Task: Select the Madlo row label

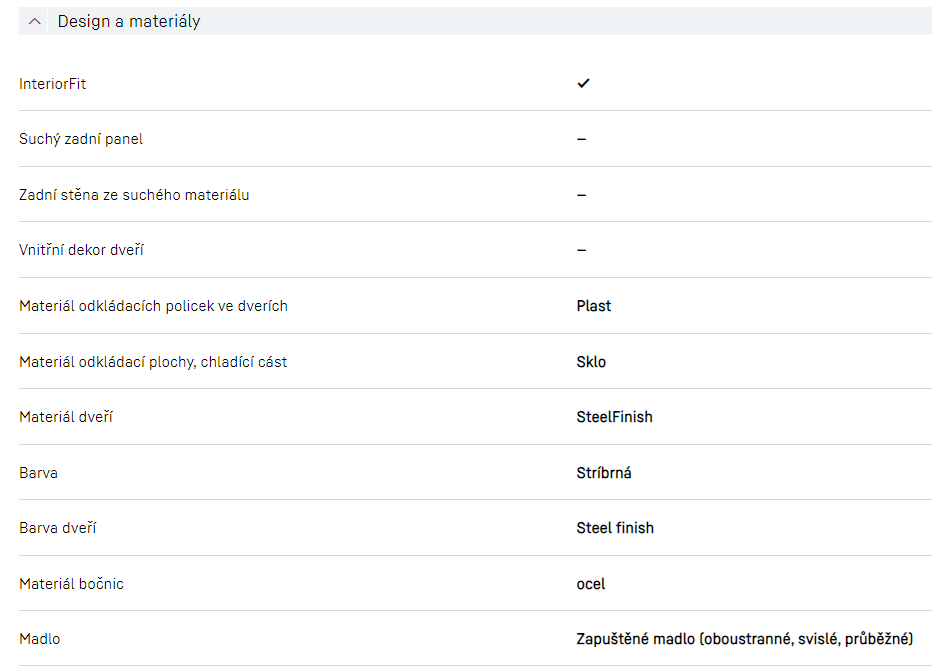Action: [40, 639]
